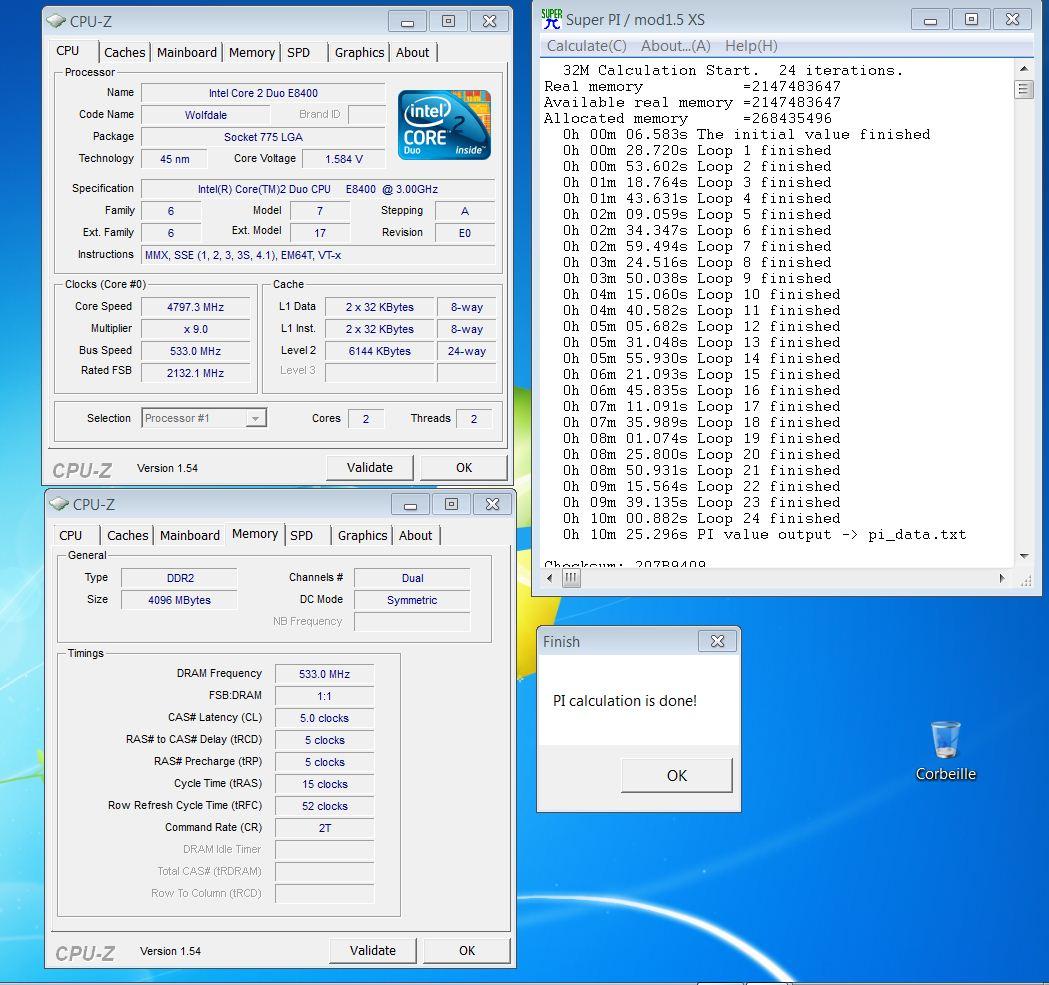The width and height of the screenshot is (1049, 985).
Task: Maximize the Super PI window
Action: [971, 19]
